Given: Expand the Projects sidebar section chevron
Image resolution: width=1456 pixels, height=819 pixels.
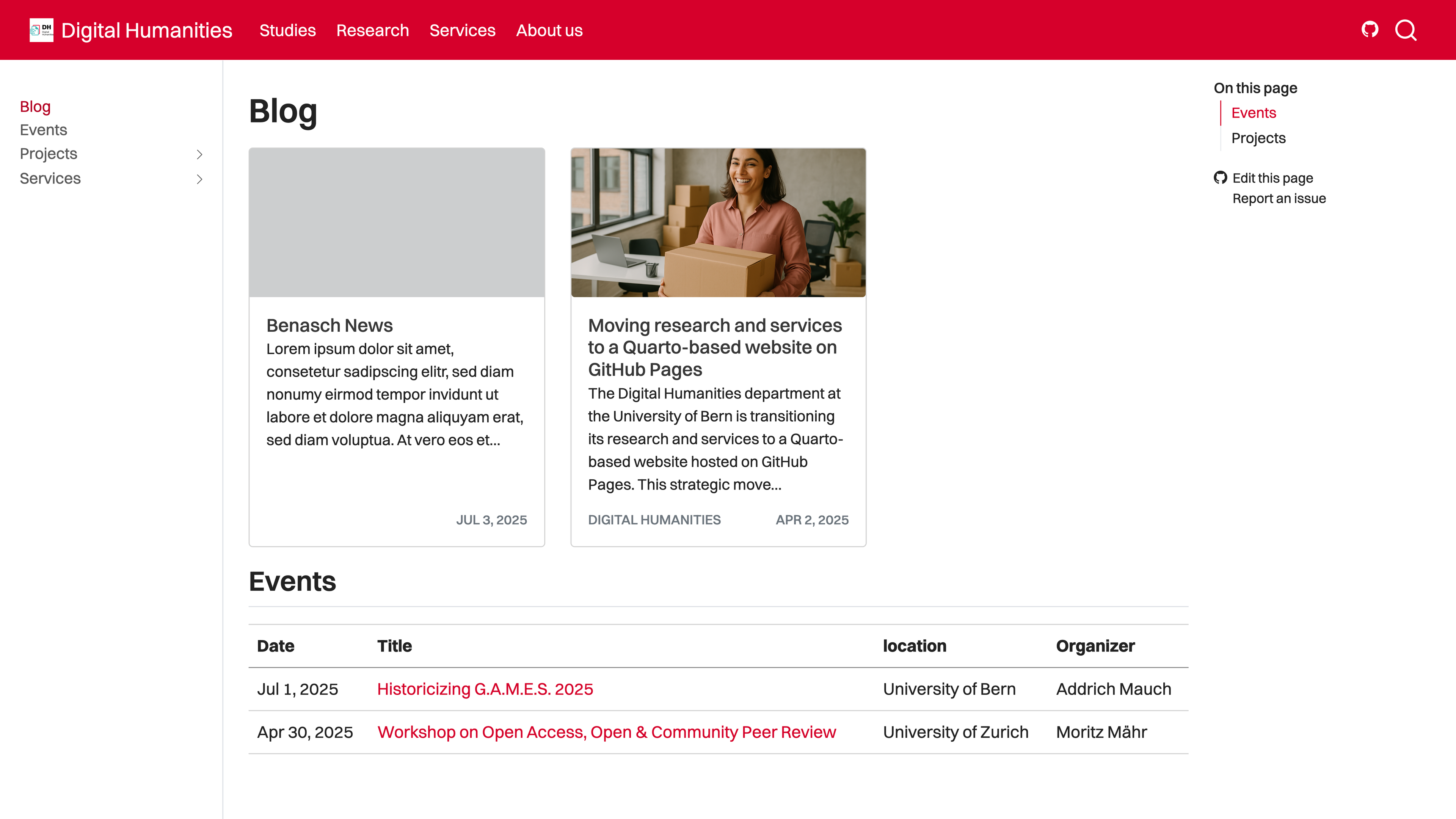Looking at the screenshot, I should [199, 154].
